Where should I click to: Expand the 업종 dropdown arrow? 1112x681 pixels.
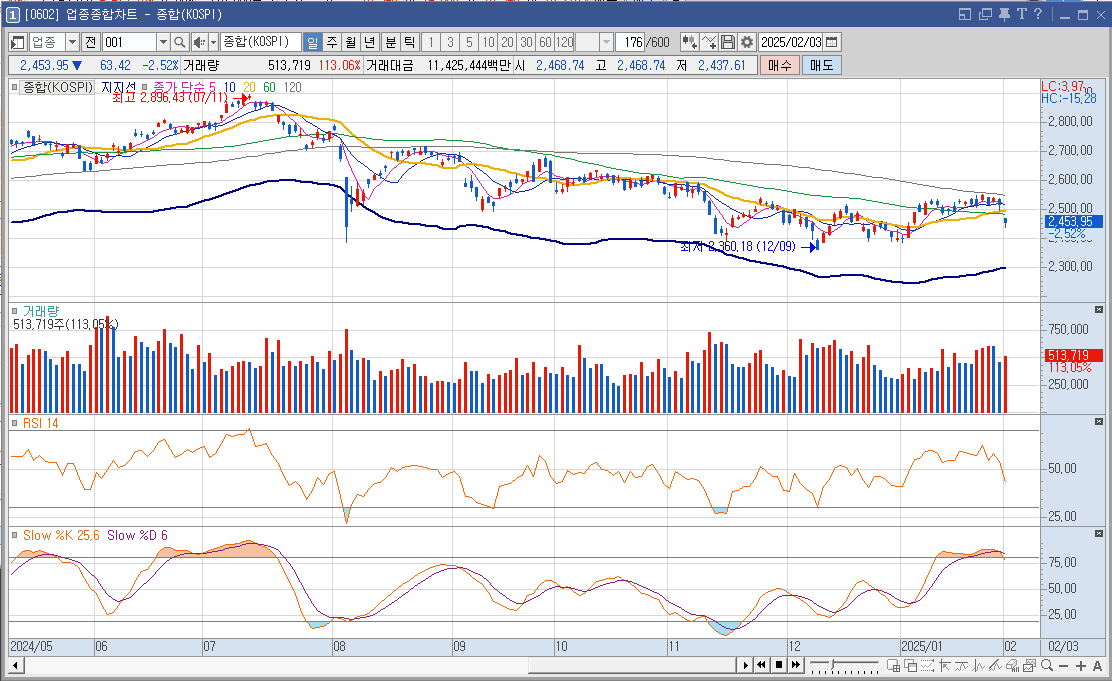tap(72, 43)
